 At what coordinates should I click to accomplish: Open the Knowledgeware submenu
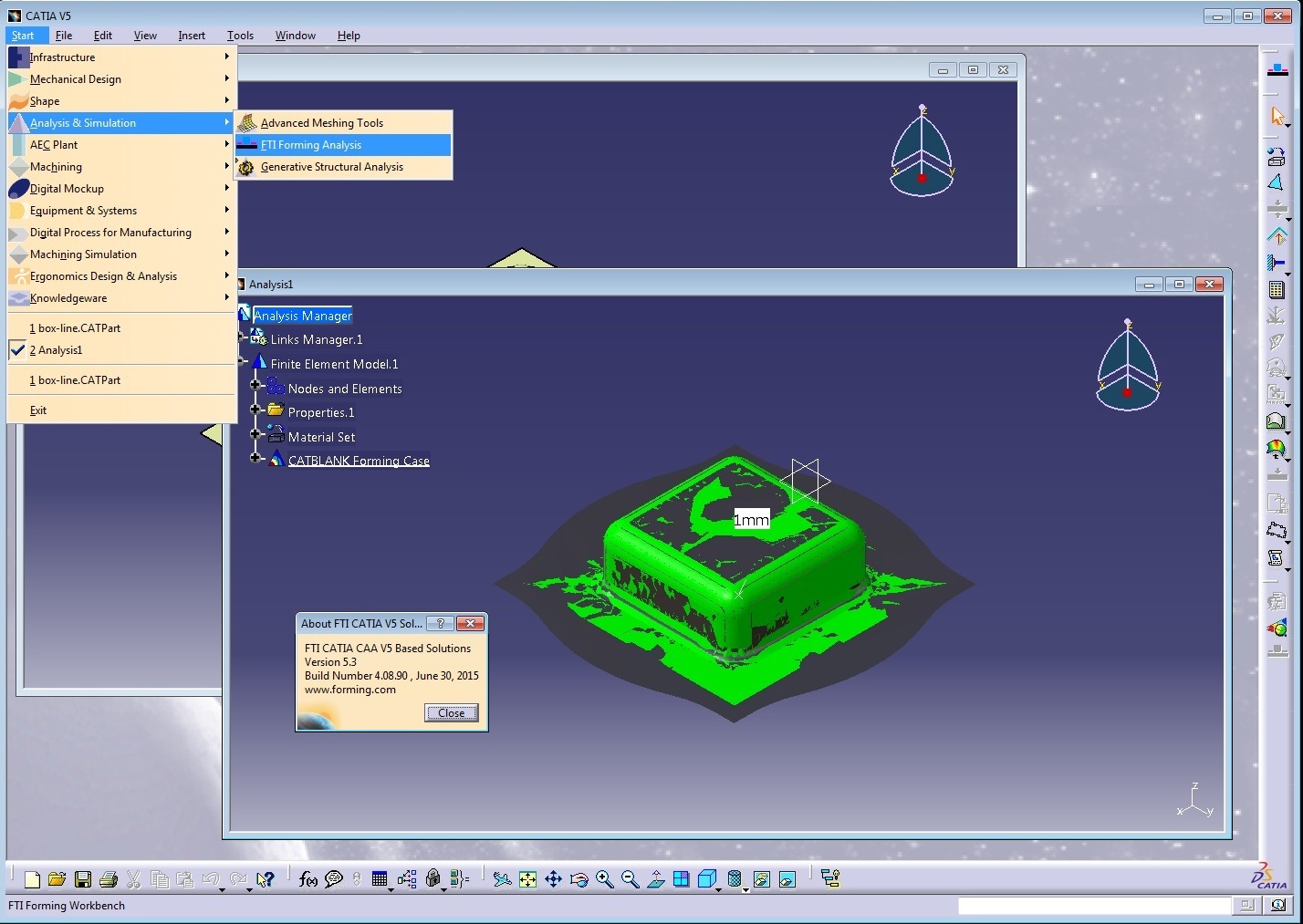(x=121, y=298)
